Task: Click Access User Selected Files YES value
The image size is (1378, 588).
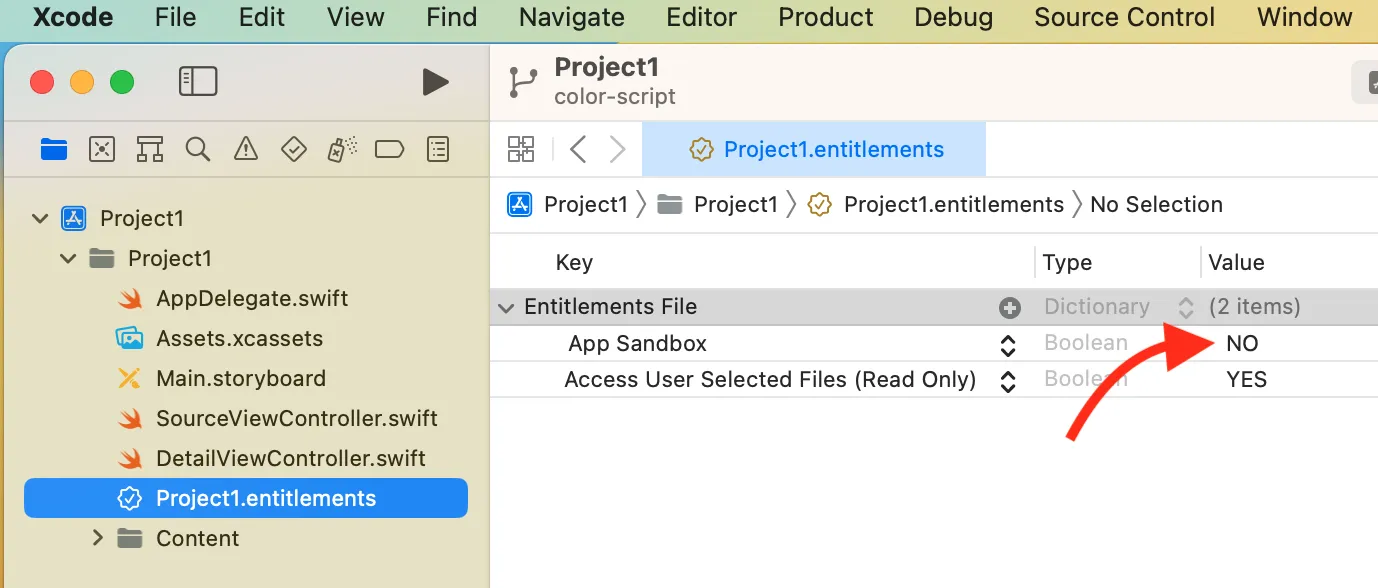Action: [1246, 380]
